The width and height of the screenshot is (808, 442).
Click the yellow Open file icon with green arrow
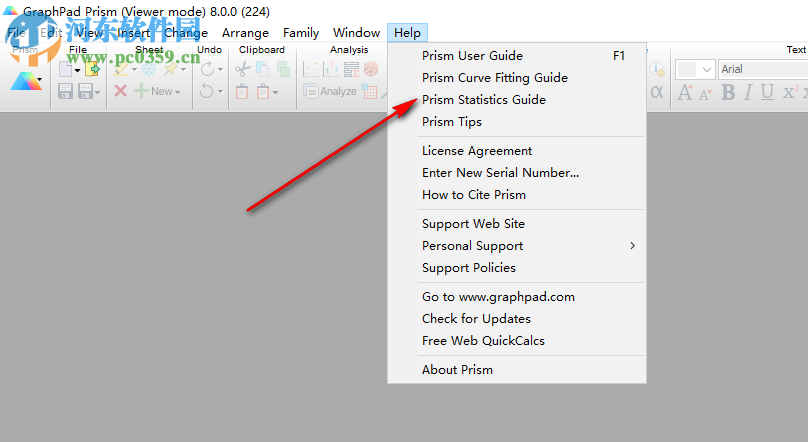click(x=92, y=69)
